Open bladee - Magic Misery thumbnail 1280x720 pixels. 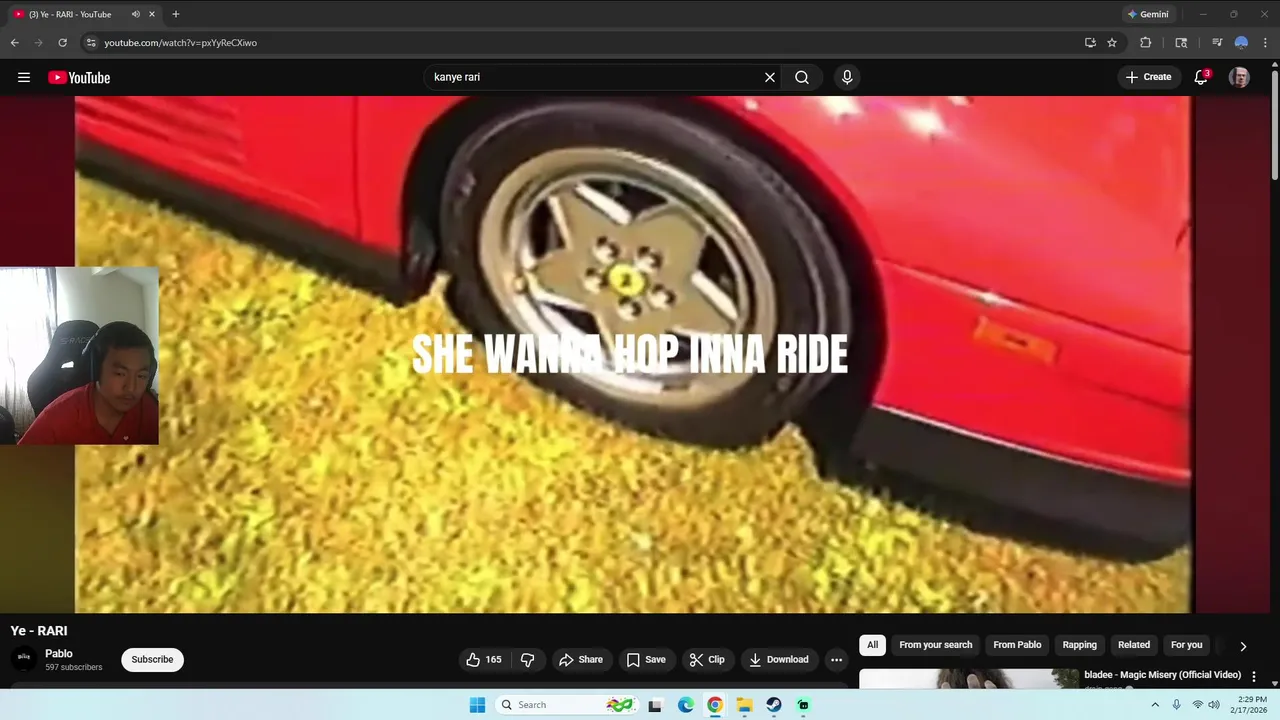pyautogui.click(x=969, y=679)
